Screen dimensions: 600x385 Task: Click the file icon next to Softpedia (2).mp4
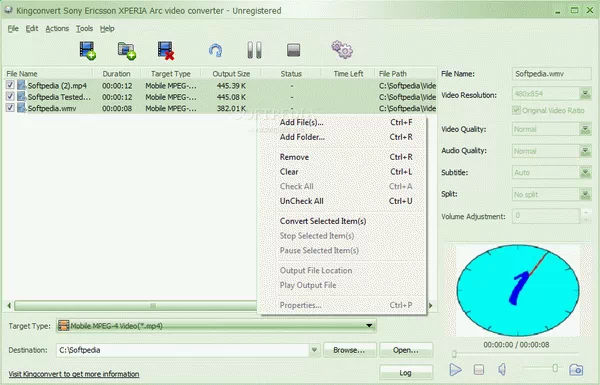click(x=21, y=85)
